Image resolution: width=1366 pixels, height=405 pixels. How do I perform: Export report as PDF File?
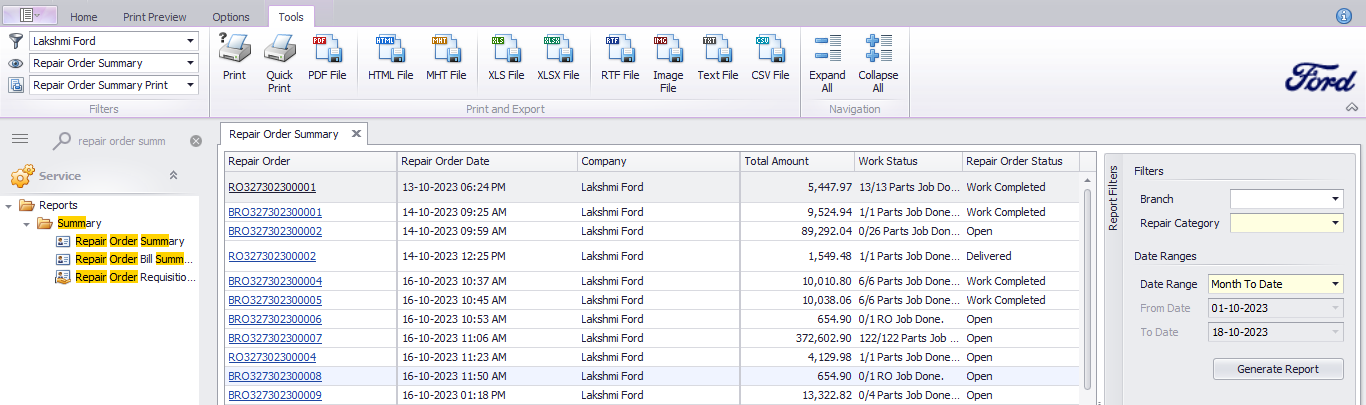pos(327,57)
